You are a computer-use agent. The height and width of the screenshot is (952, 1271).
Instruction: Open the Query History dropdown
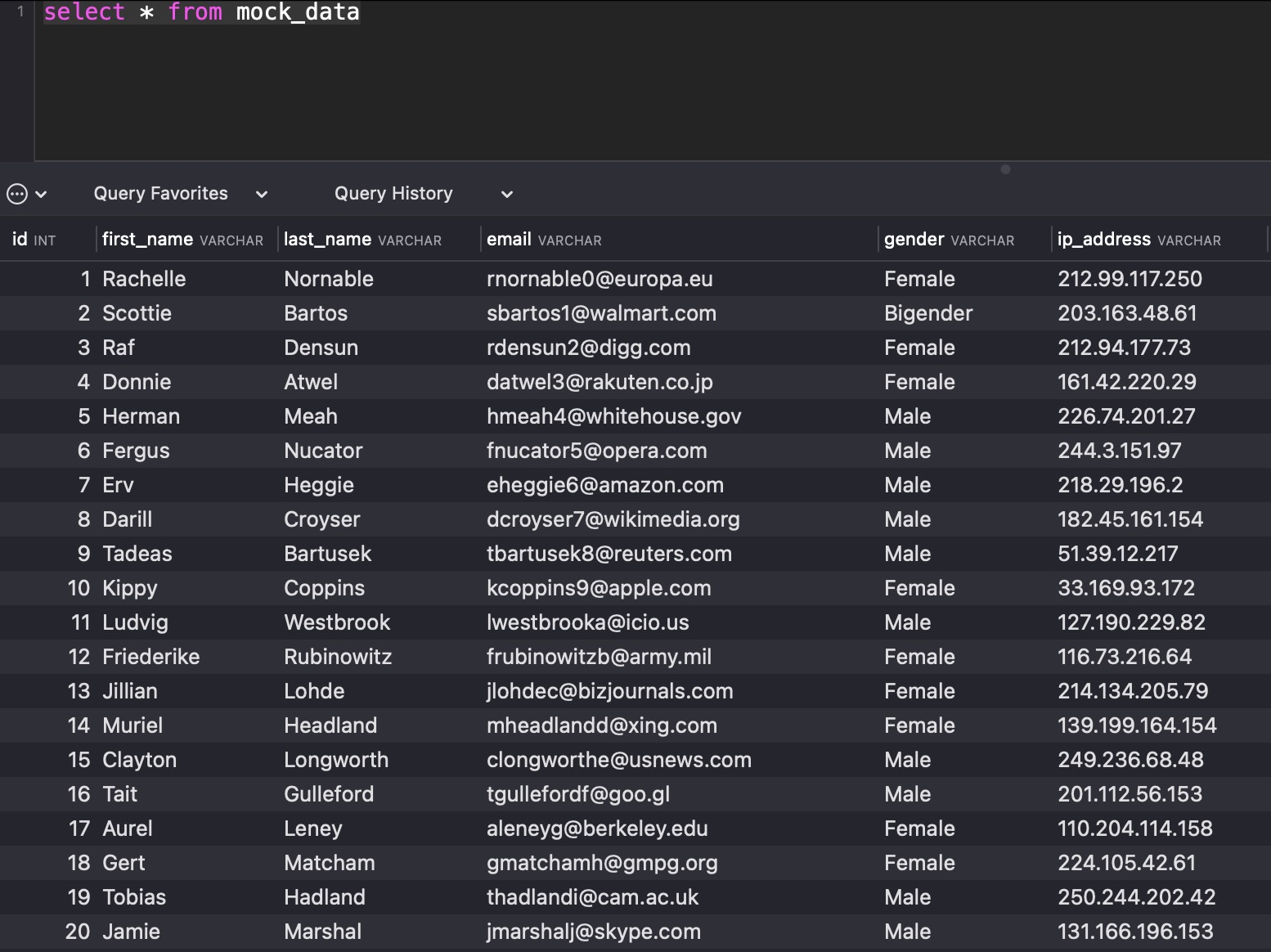[424, 194]
